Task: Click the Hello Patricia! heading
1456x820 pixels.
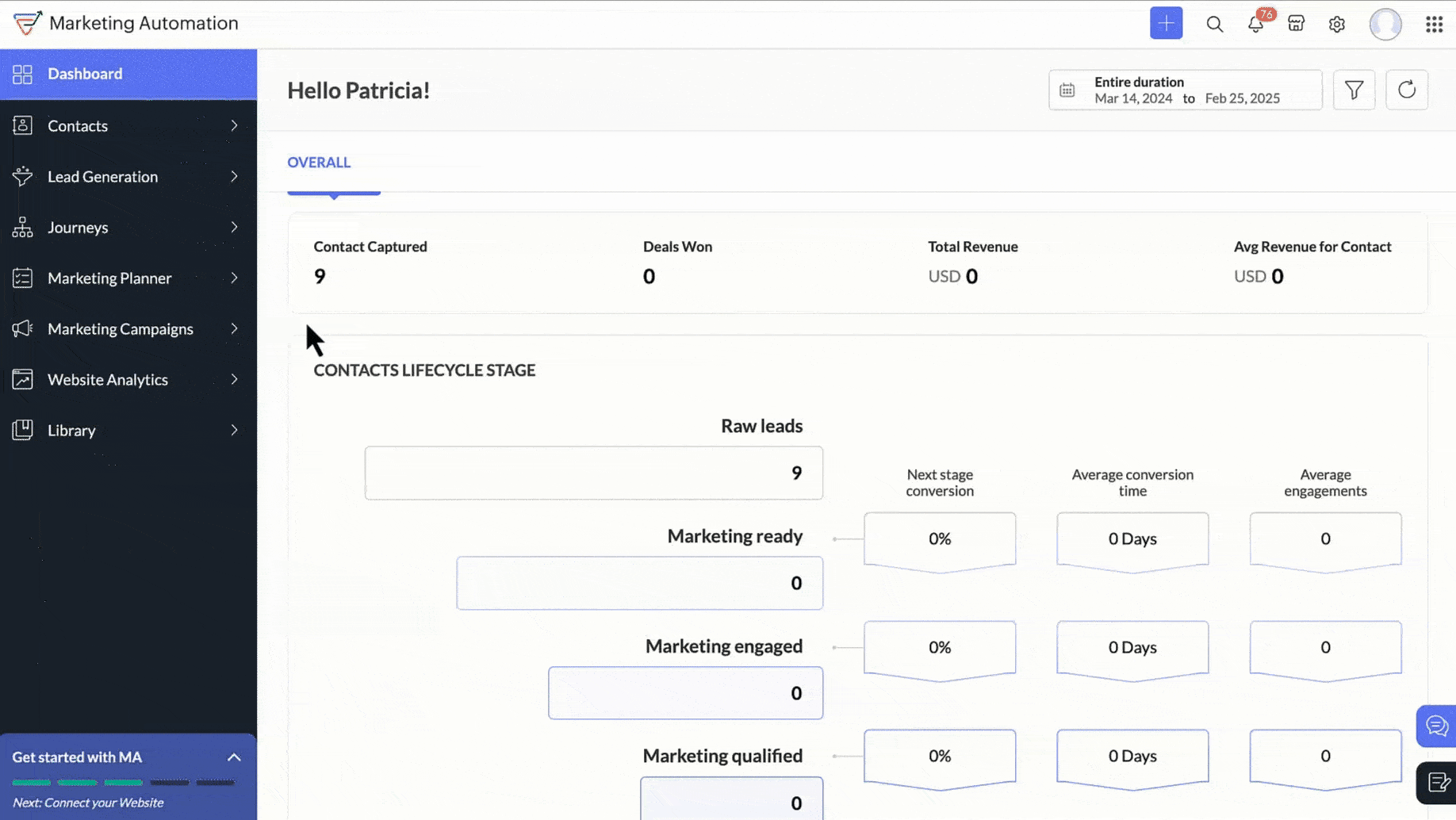Action: tap(358, 90)
